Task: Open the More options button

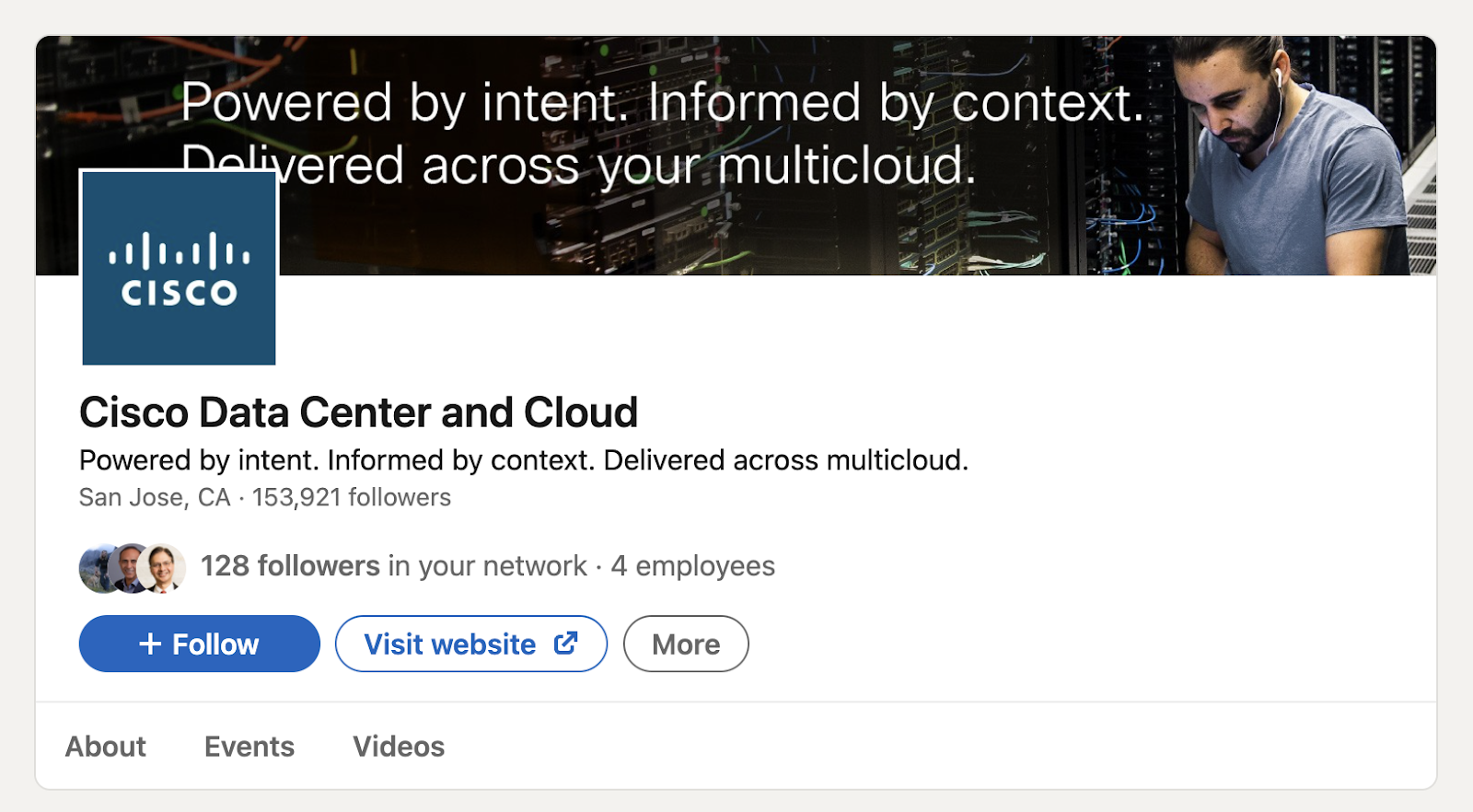Action: tap(686, 644)
